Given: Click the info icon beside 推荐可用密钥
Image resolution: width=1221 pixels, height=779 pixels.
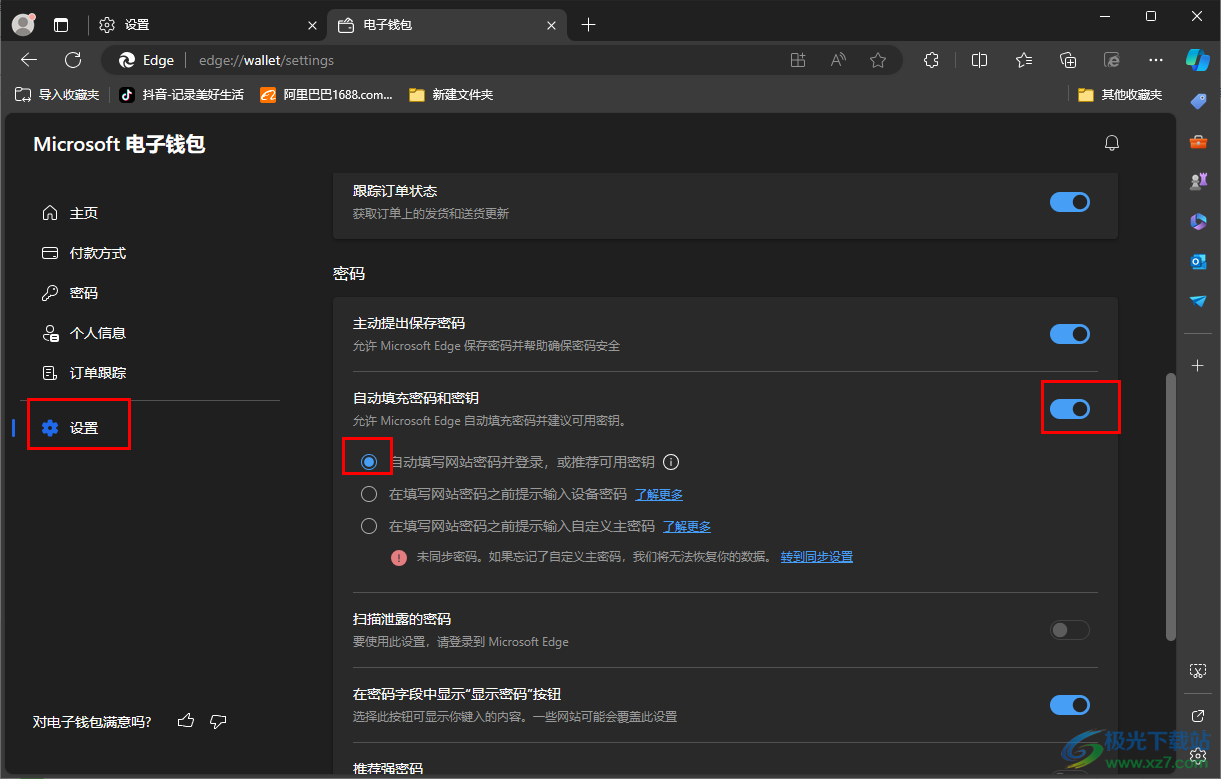Looking at the screenshot, I should click(672, 462).
